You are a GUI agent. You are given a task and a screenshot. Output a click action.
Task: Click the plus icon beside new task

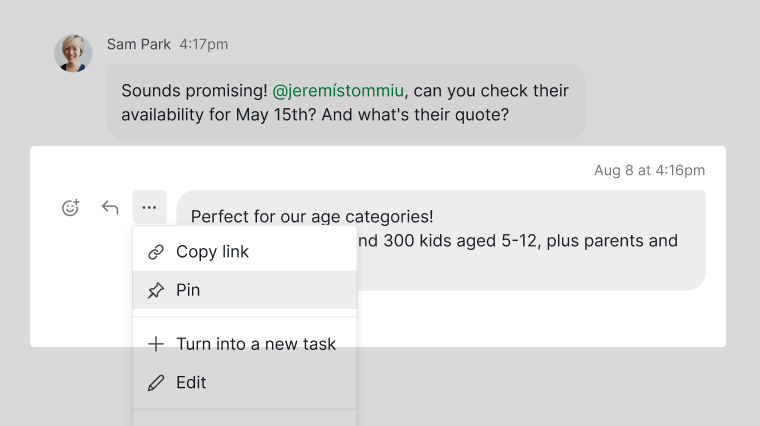click(155, 344)
